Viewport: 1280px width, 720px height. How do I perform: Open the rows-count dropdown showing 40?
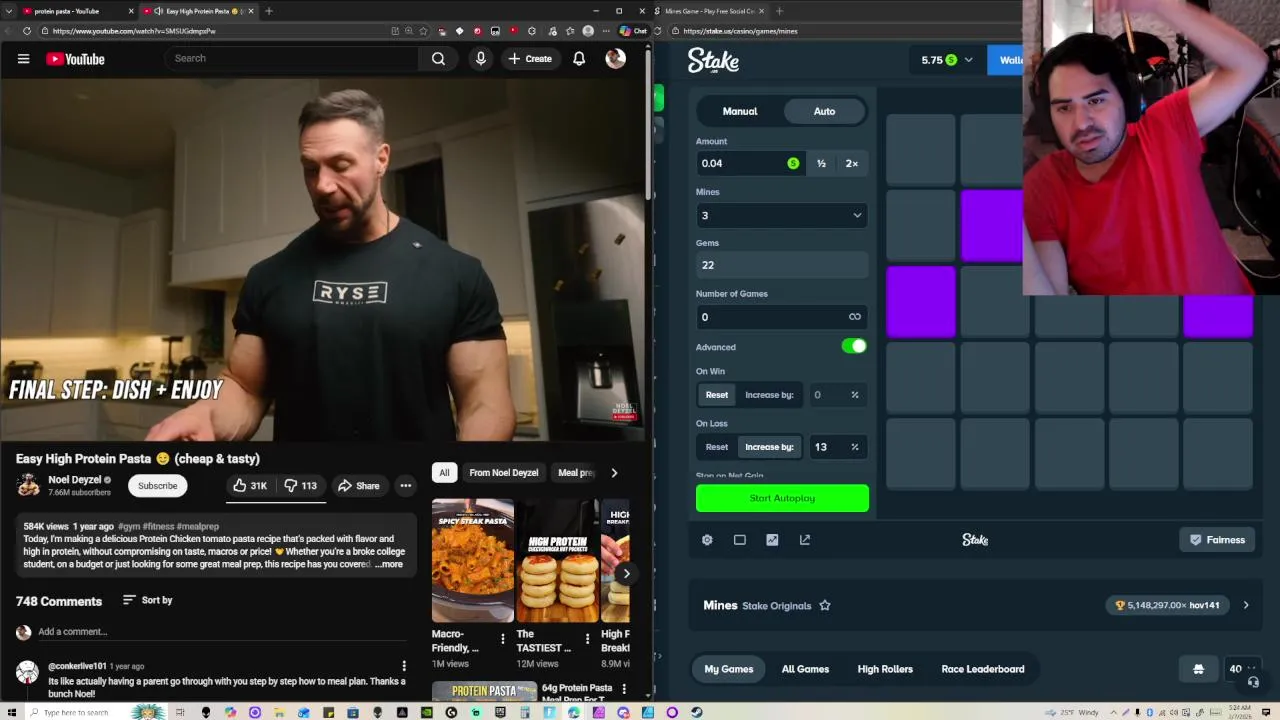tap(1241, 669)
